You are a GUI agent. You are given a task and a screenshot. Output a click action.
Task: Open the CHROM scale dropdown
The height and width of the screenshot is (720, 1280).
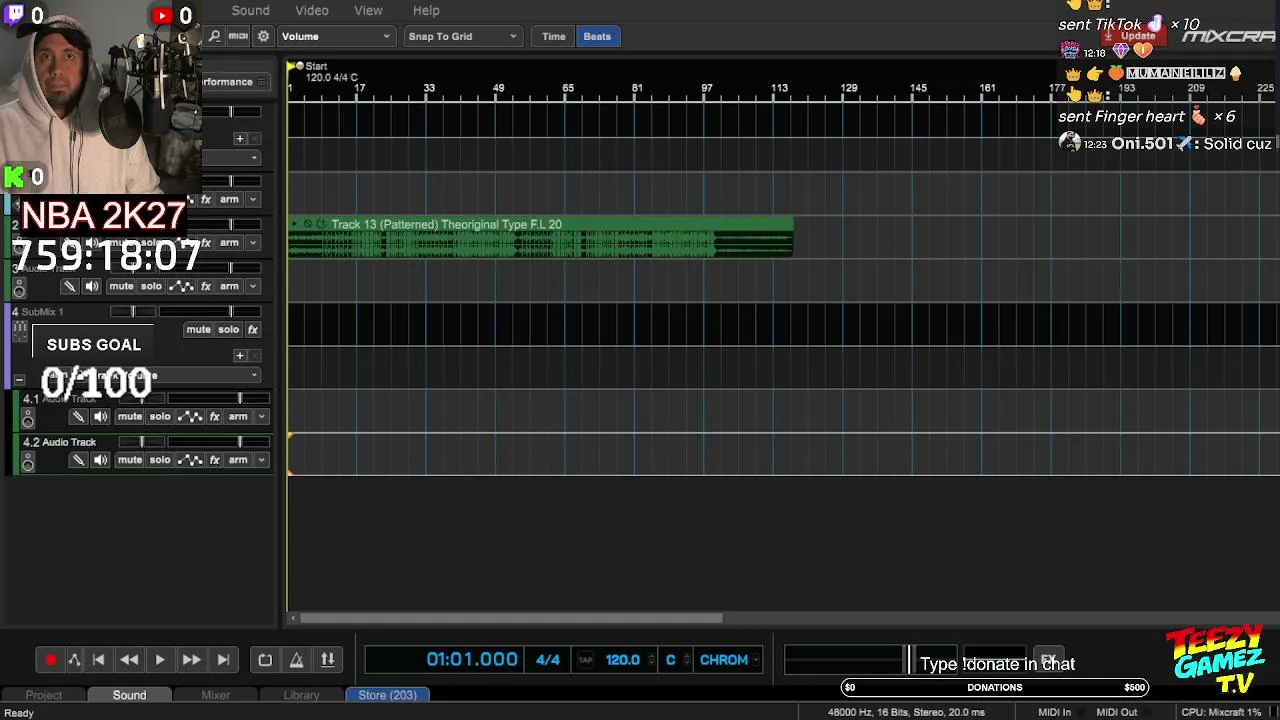tap(729, 660)
